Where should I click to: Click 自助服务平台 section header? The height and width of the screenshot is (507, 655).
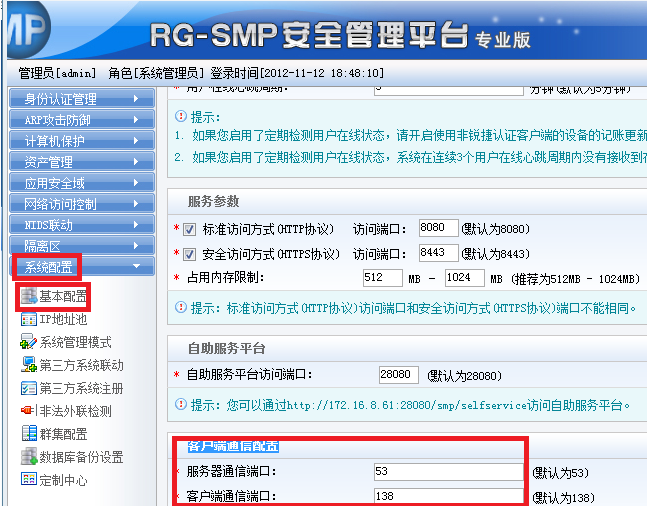tap(226, 348)
